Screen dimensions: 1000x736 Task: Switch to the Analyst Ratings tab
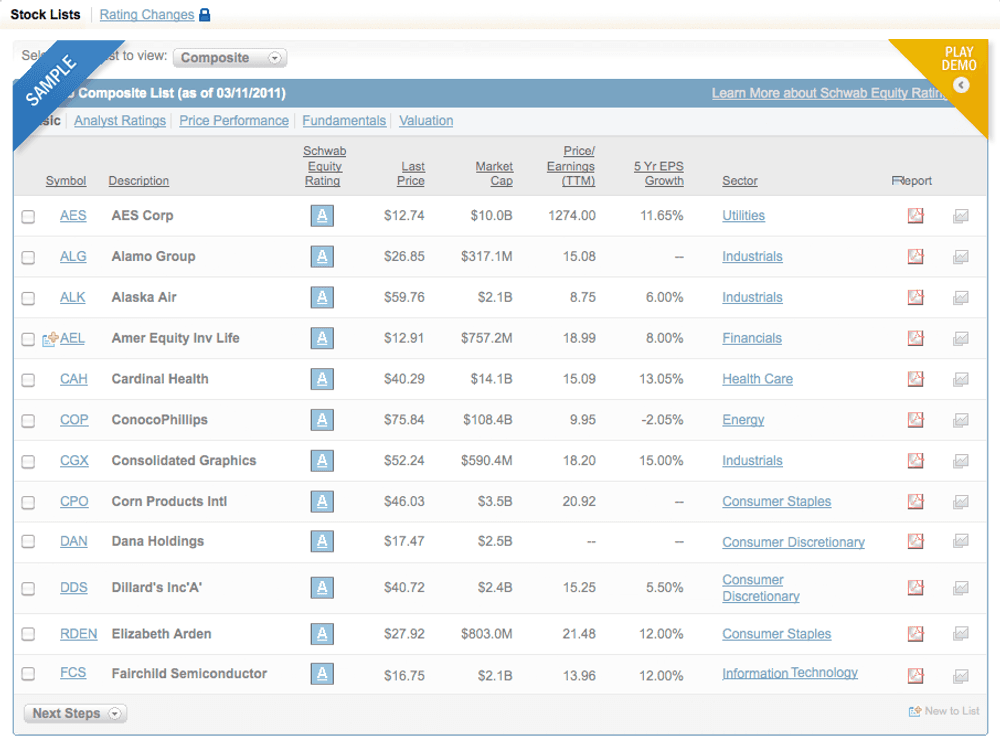point(120,121)
